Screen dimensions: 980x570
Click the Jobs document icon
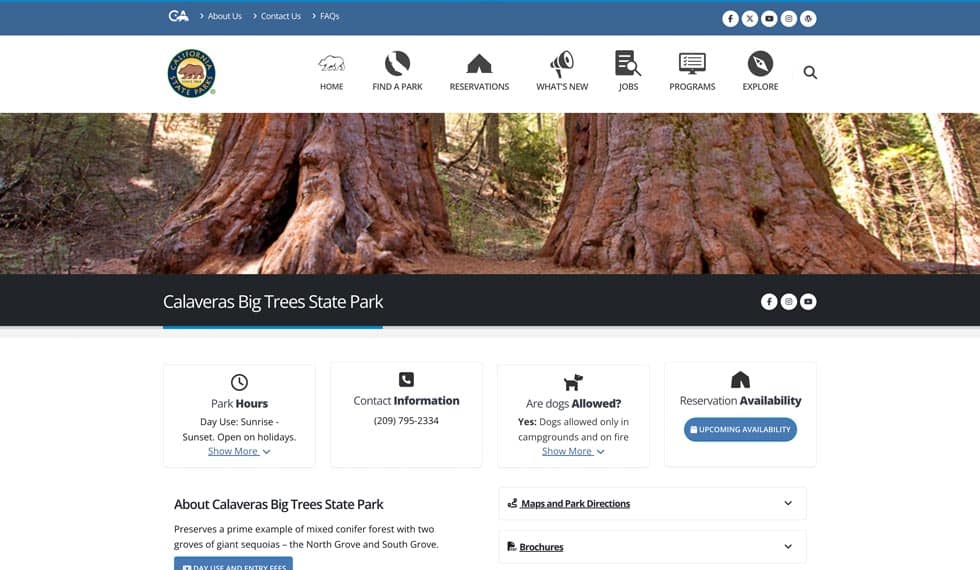(x=628, y=64)
